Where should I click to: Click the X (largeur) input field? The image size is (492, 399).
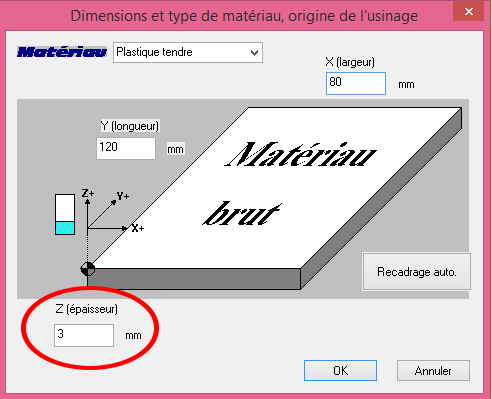click(356, 83)
